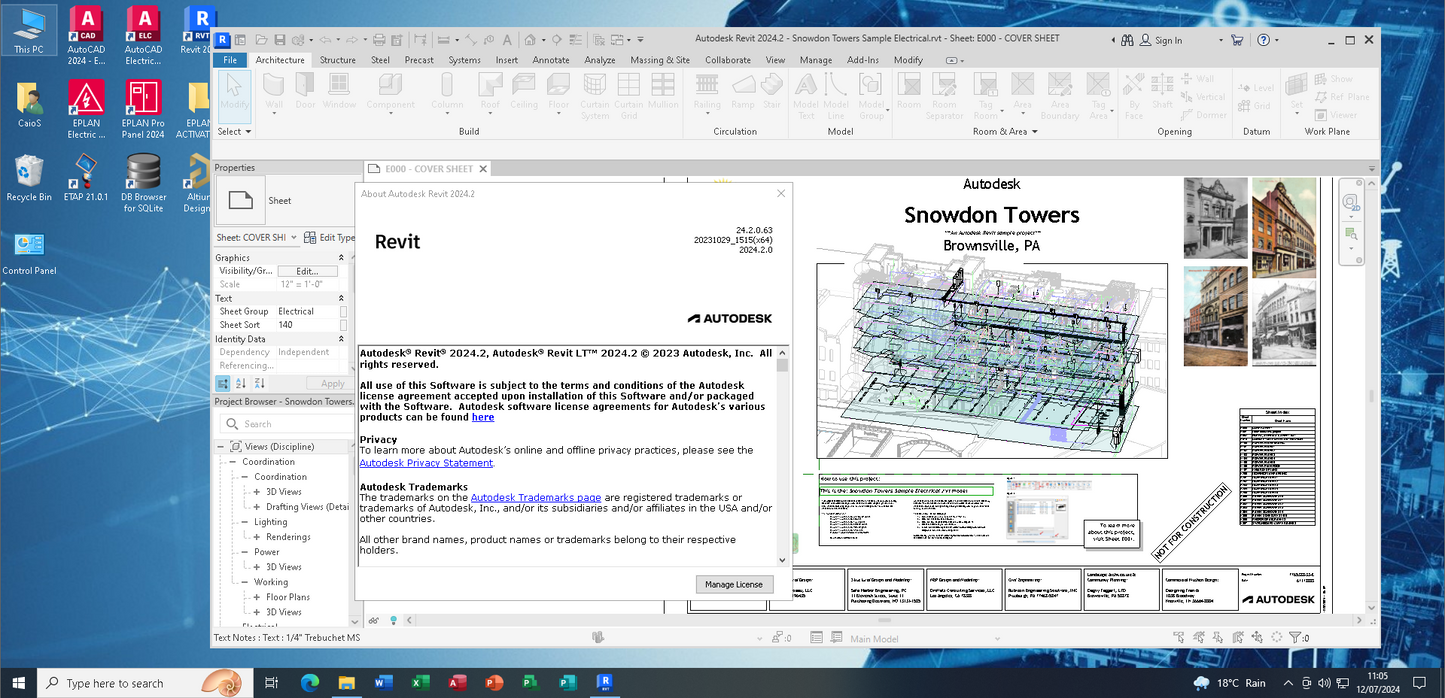Click the Visibility/Graphics Edit... button
The width and height of the screenshot is (1445, 698).
tap(307, 271)
